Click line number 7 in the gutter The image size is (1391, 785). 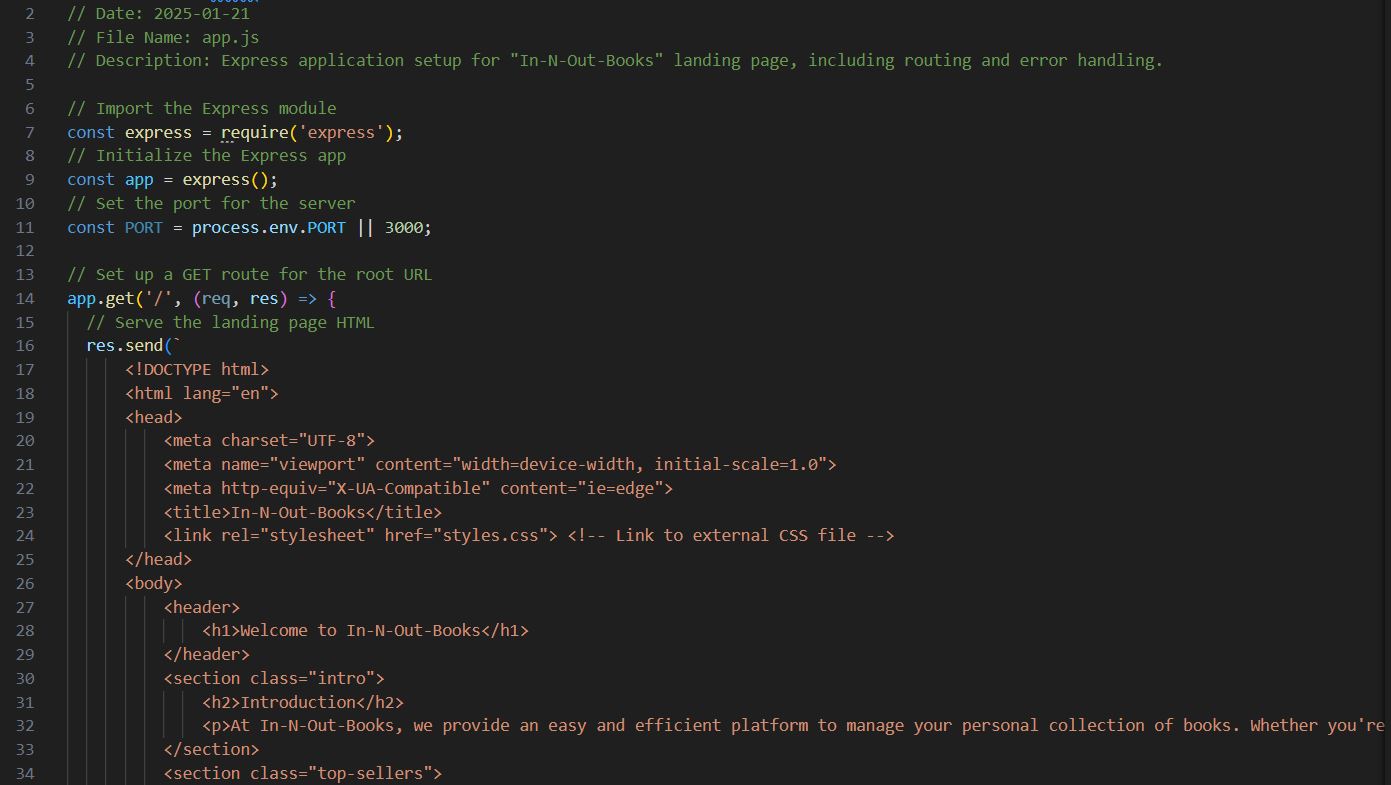[29, 131]
